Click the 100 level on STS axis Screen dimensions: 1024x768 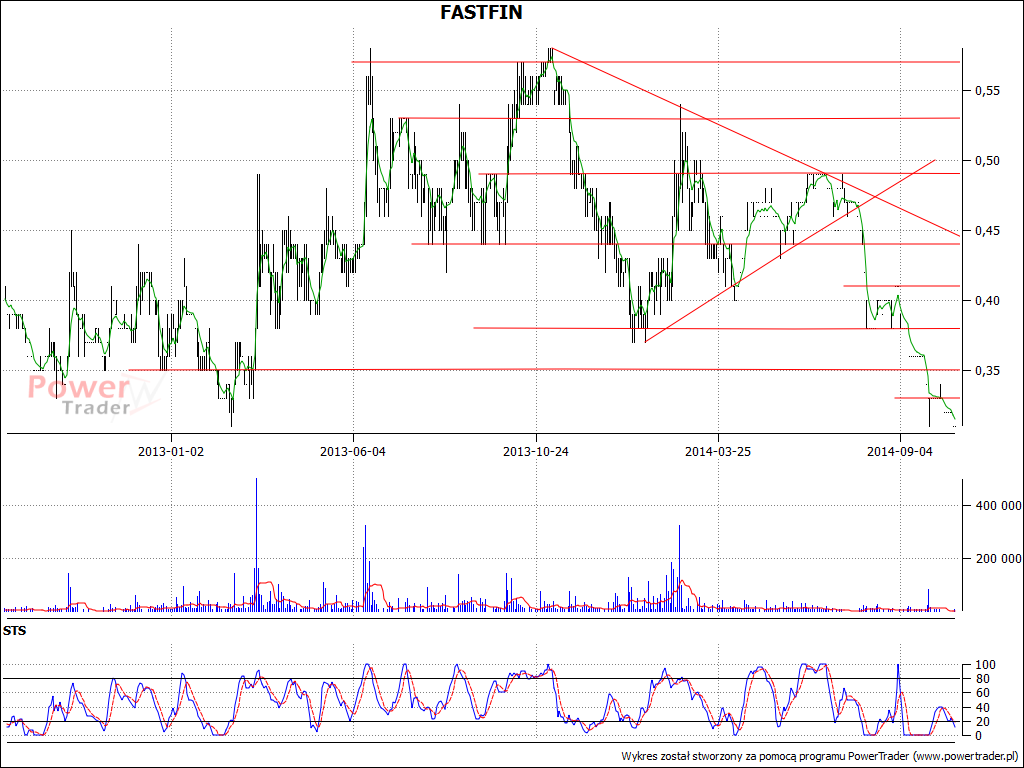(985, 665)
